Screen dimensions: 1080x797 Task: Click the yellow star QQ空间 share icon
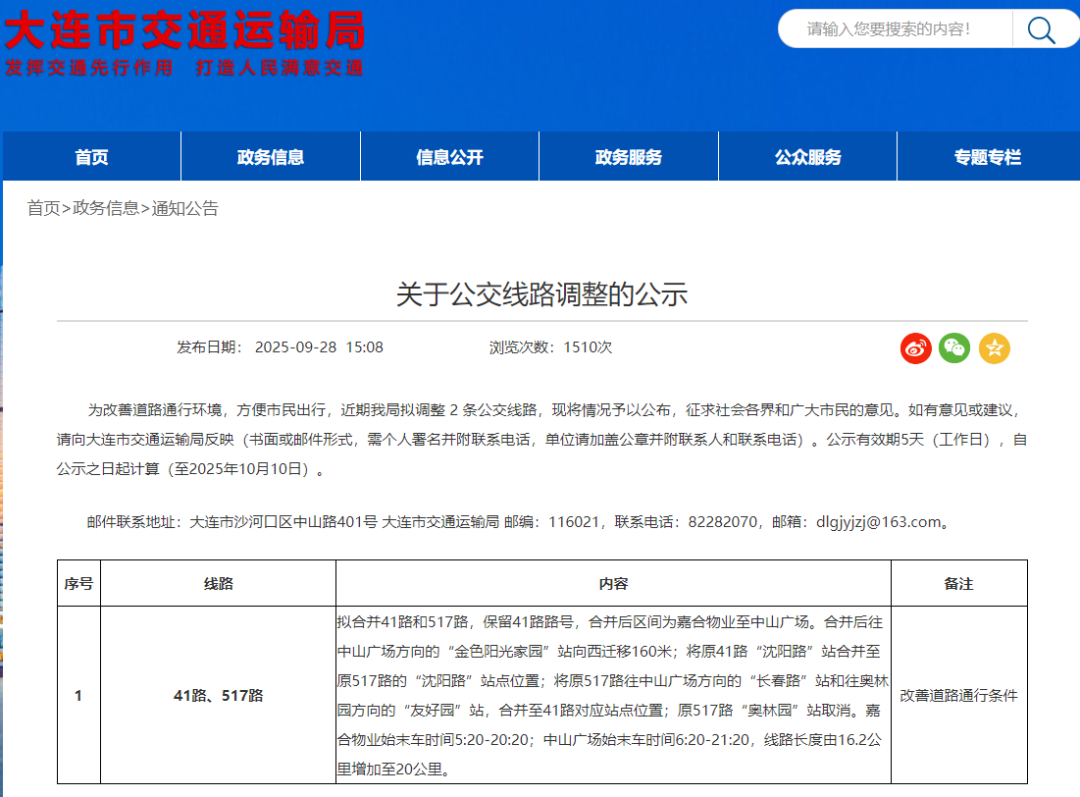coord(994,348)
